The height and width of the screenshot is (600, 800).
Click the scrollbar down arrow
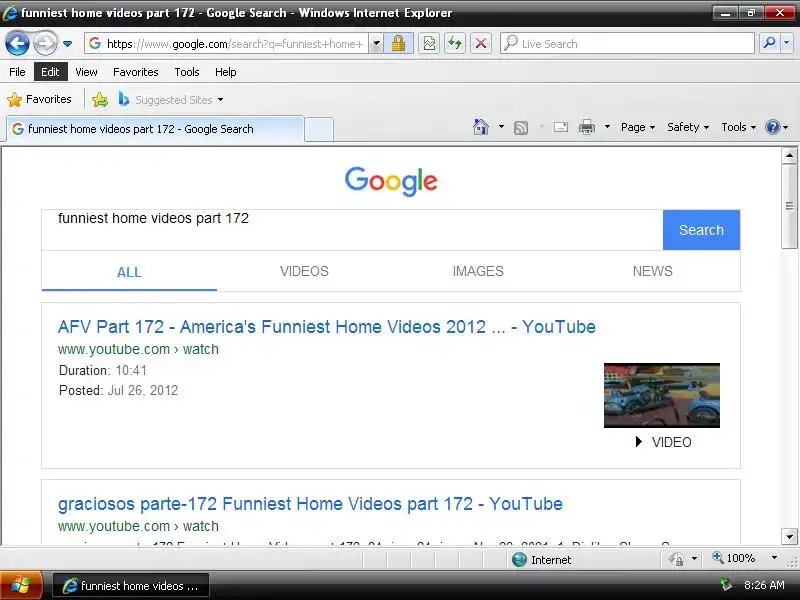(789, 536)
